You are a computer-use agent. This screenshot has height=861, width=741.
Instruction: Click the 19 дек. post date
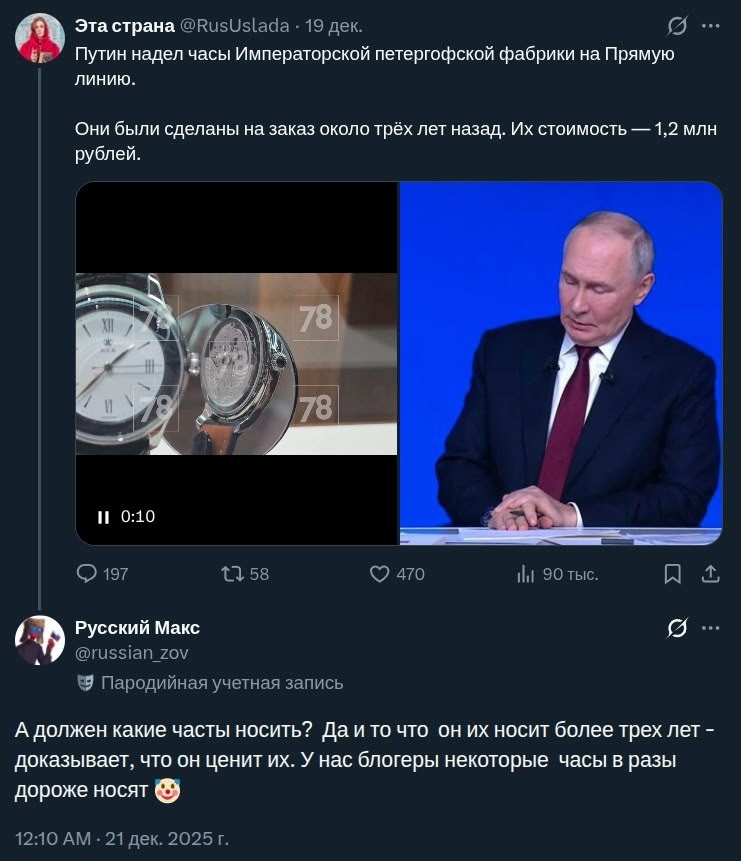click(335, 26)
